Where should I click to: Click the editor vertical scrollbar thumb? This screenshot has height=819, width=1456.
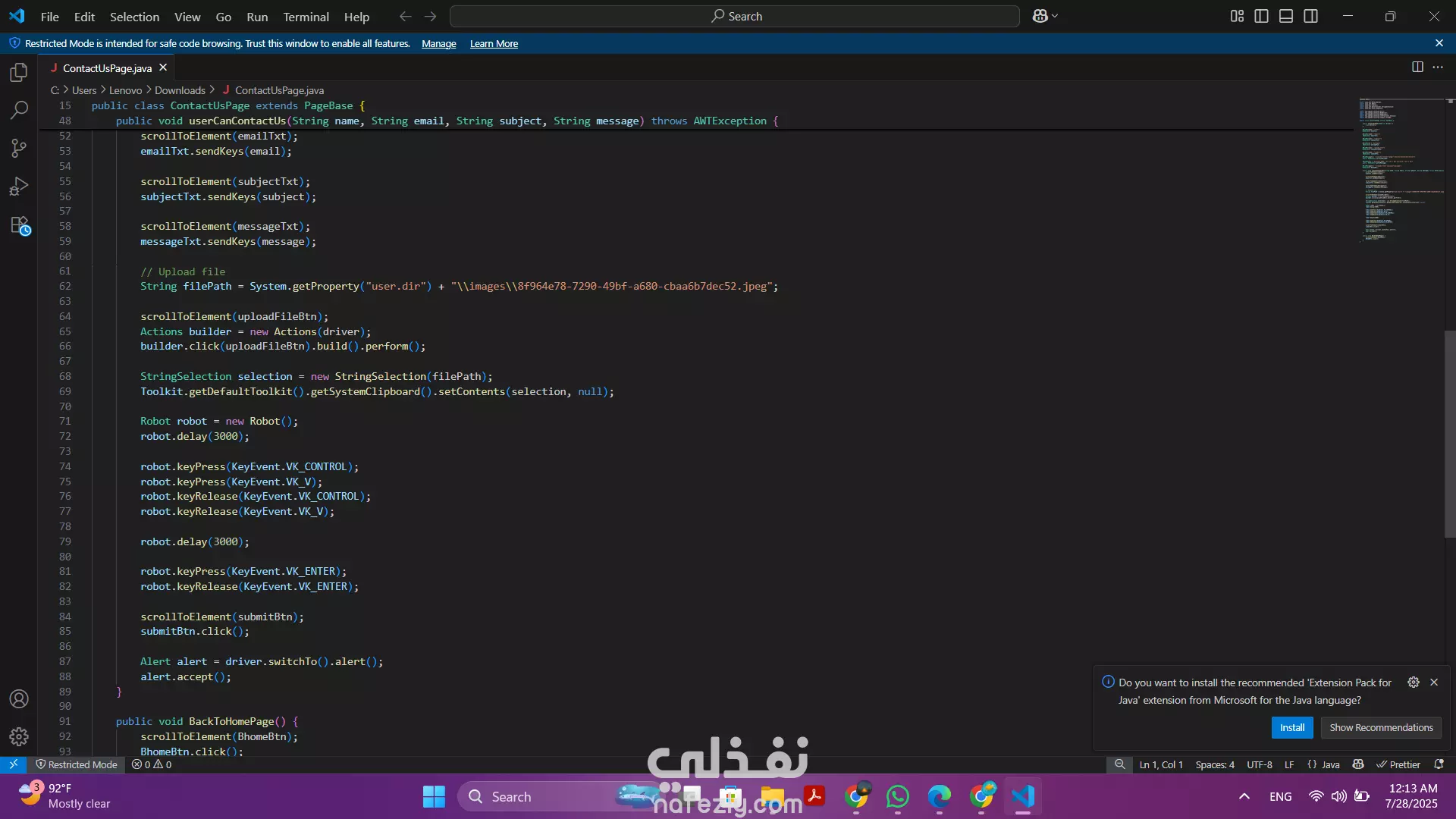(1449, 435)
